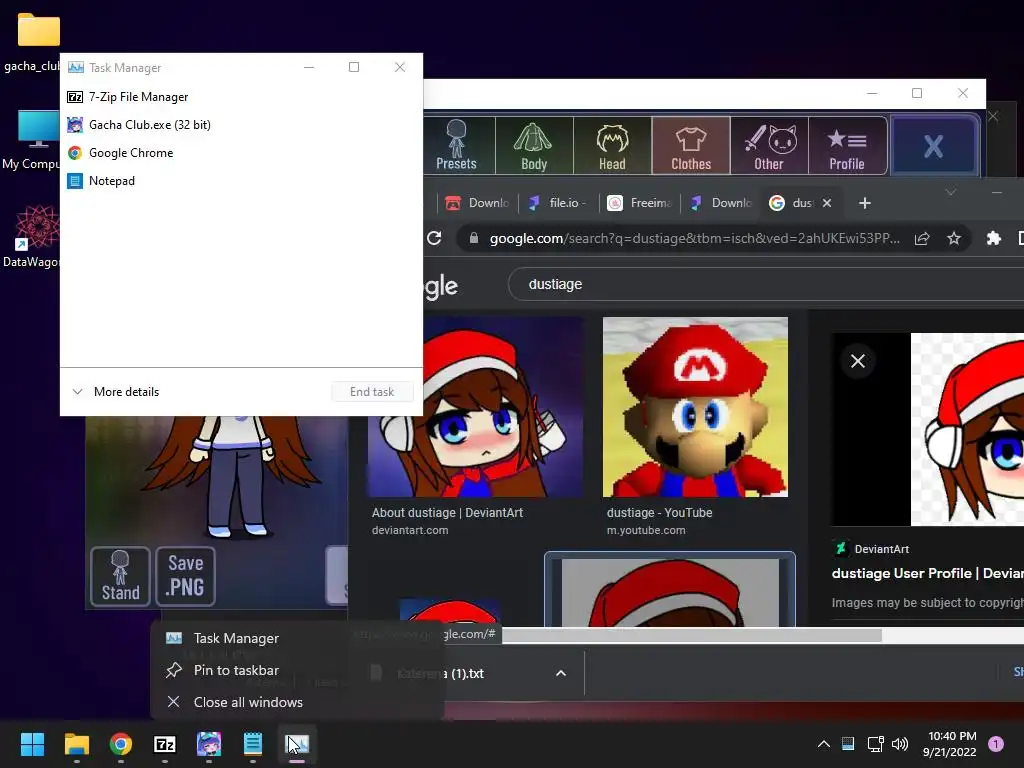The height and width of the screenshot is (768, 1024).
Task: Close the dustiage Chrome tab
Action: point(827,203)
